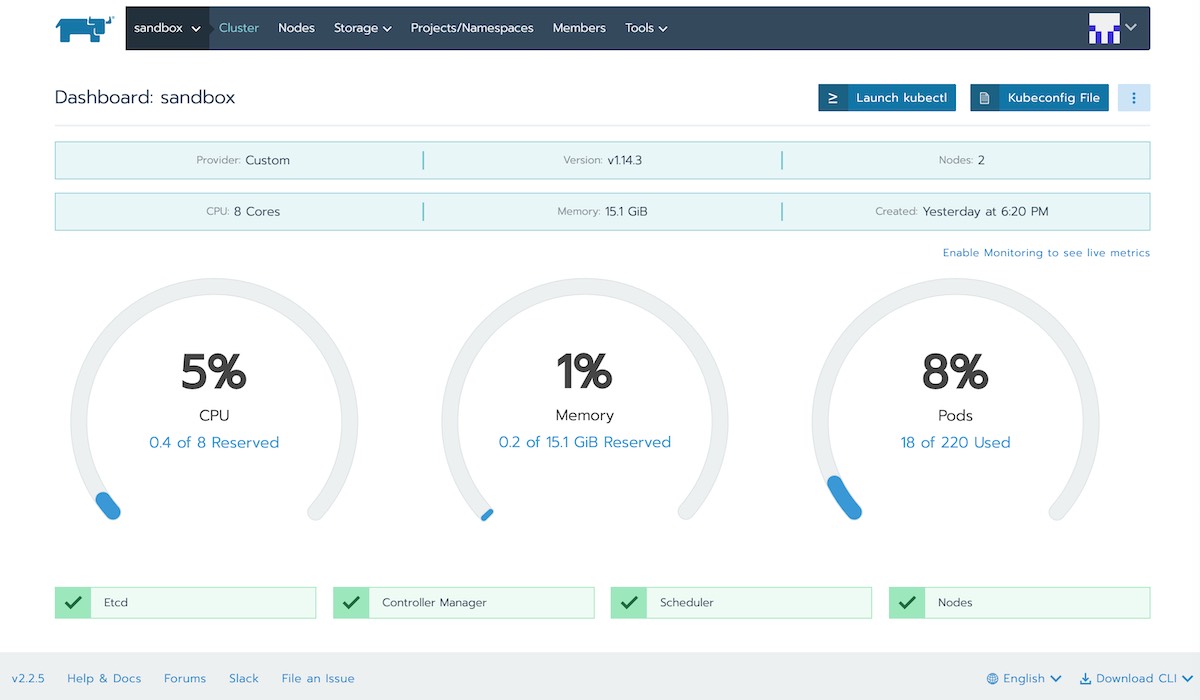Viewport: 1200px width, 700px height.
Task: Open the Help & Docs link
Action: pos(104,678)
